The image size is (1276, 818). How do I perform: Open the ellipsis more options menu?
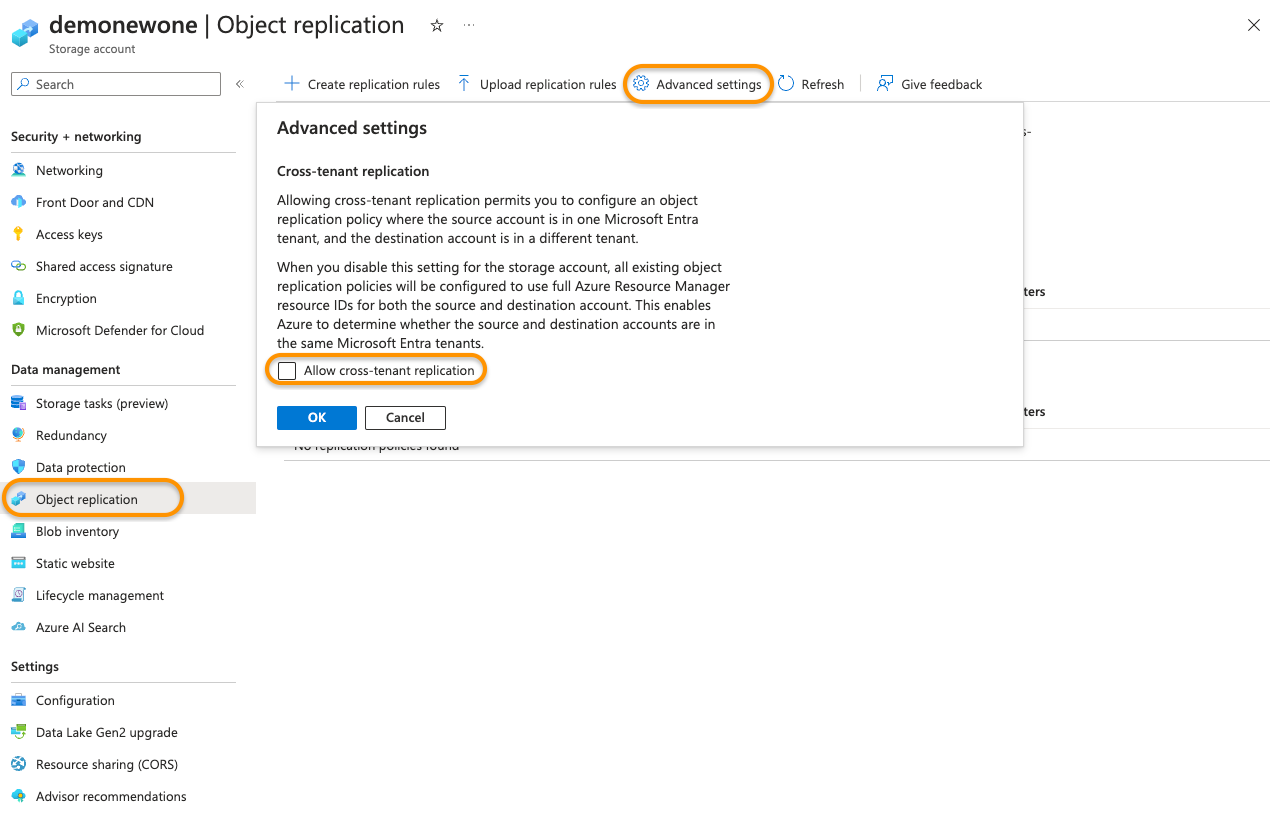pos(469,25)
